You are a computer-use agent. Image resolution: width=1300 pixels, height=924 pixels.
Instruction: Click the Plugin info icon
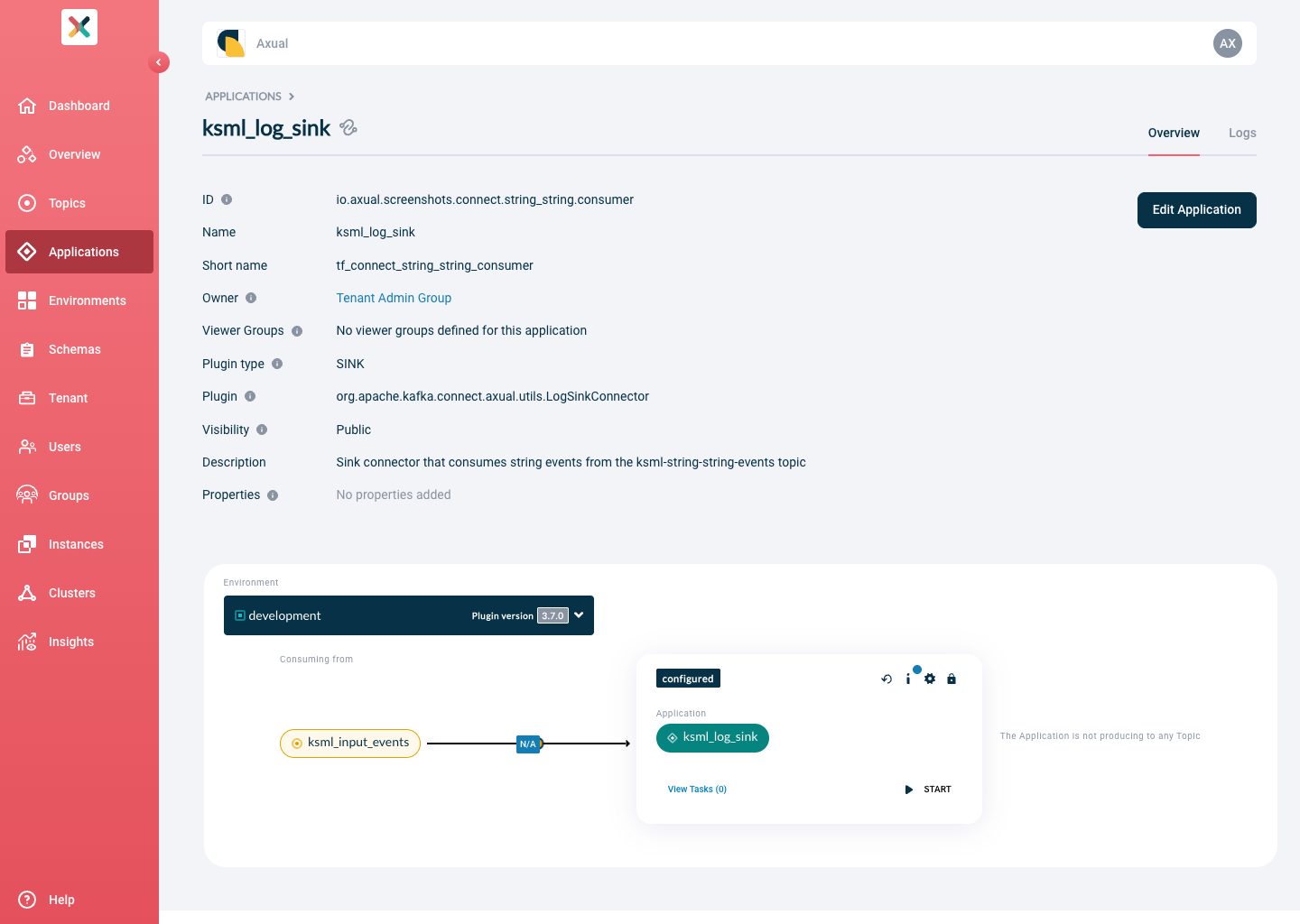(x=250, y=396)
